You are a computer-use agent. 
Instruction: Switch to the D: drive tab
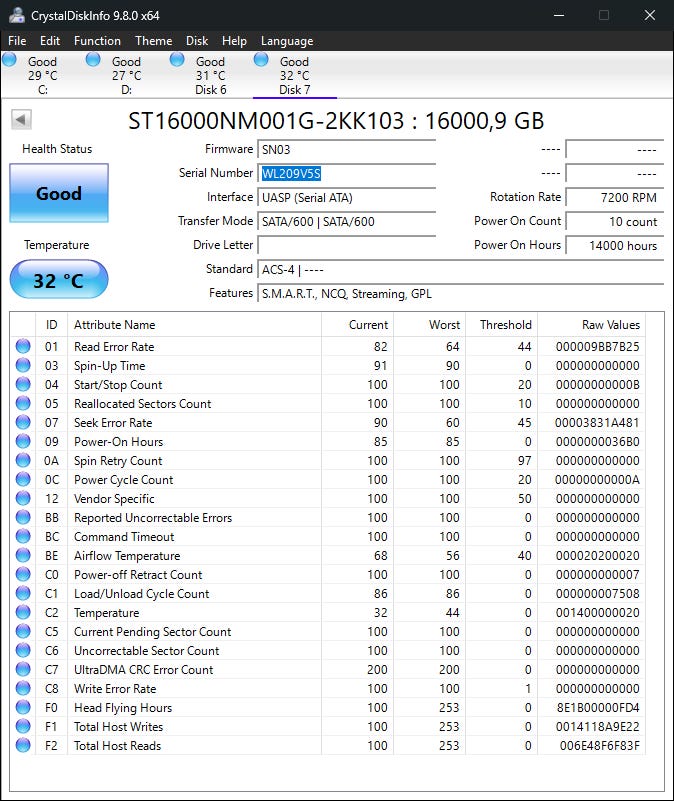click(x=126, y=76)
